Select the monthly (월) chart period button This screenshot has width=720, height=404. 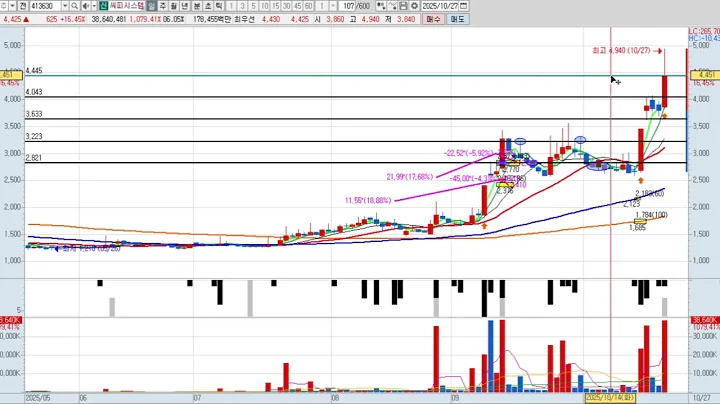click(174, 6)
